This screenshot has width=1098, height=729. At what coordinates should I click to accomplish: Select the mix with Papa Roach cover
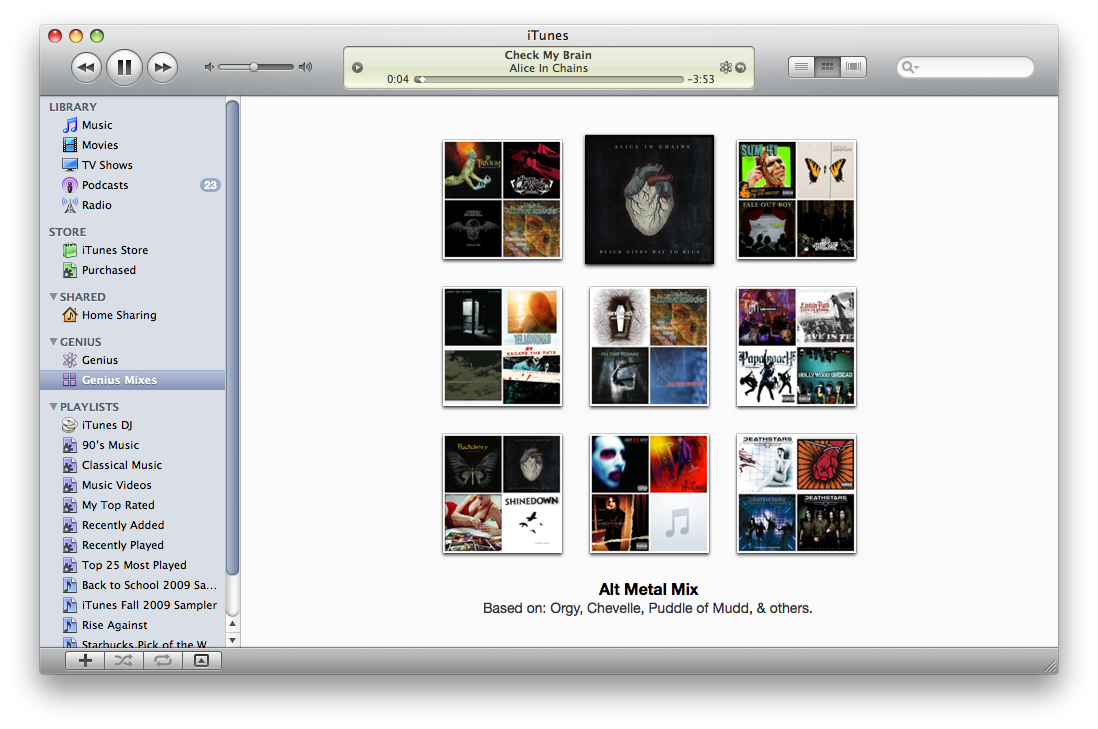[x=796, y=347]
